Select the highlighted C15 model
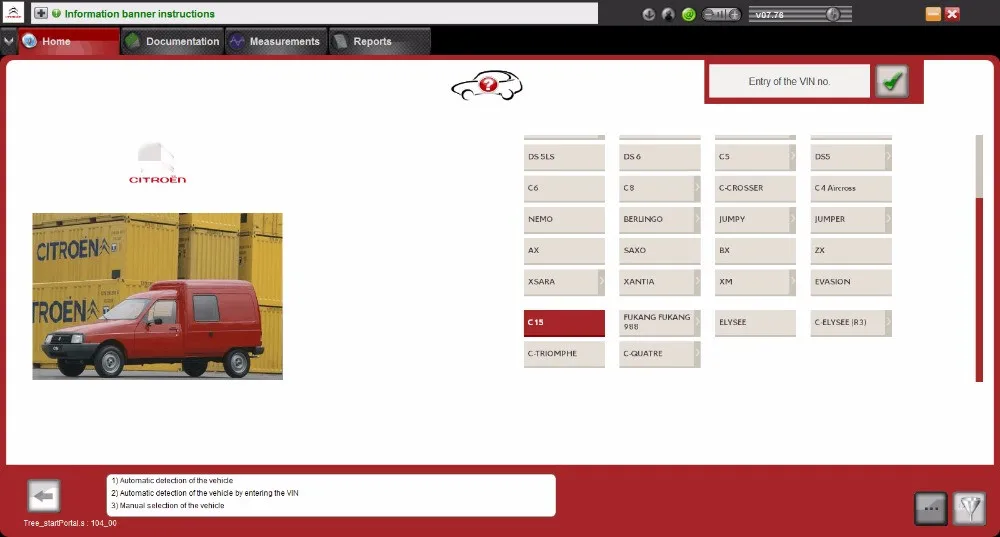This screenshot has width=1000, height=537. (564, 323)
